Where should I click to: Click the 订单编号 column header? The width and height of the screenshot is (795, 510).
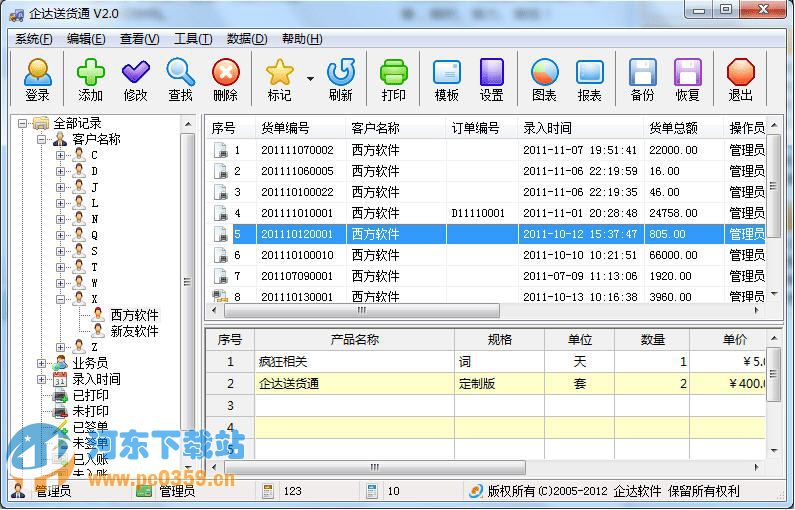tap(482, 128)
